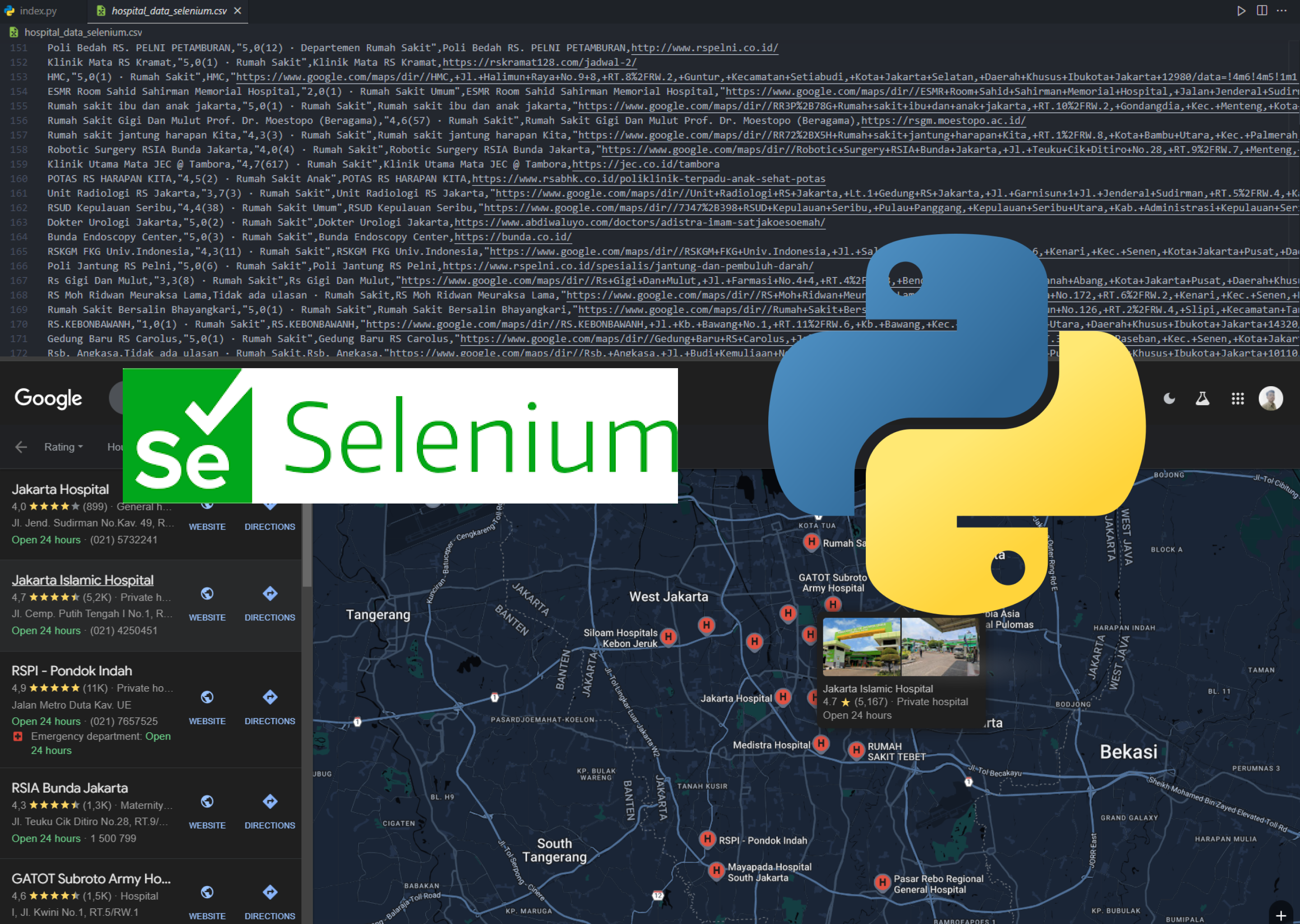Run the file using the play icon
Viewport: 1300px width, 924px height.
1241,11
